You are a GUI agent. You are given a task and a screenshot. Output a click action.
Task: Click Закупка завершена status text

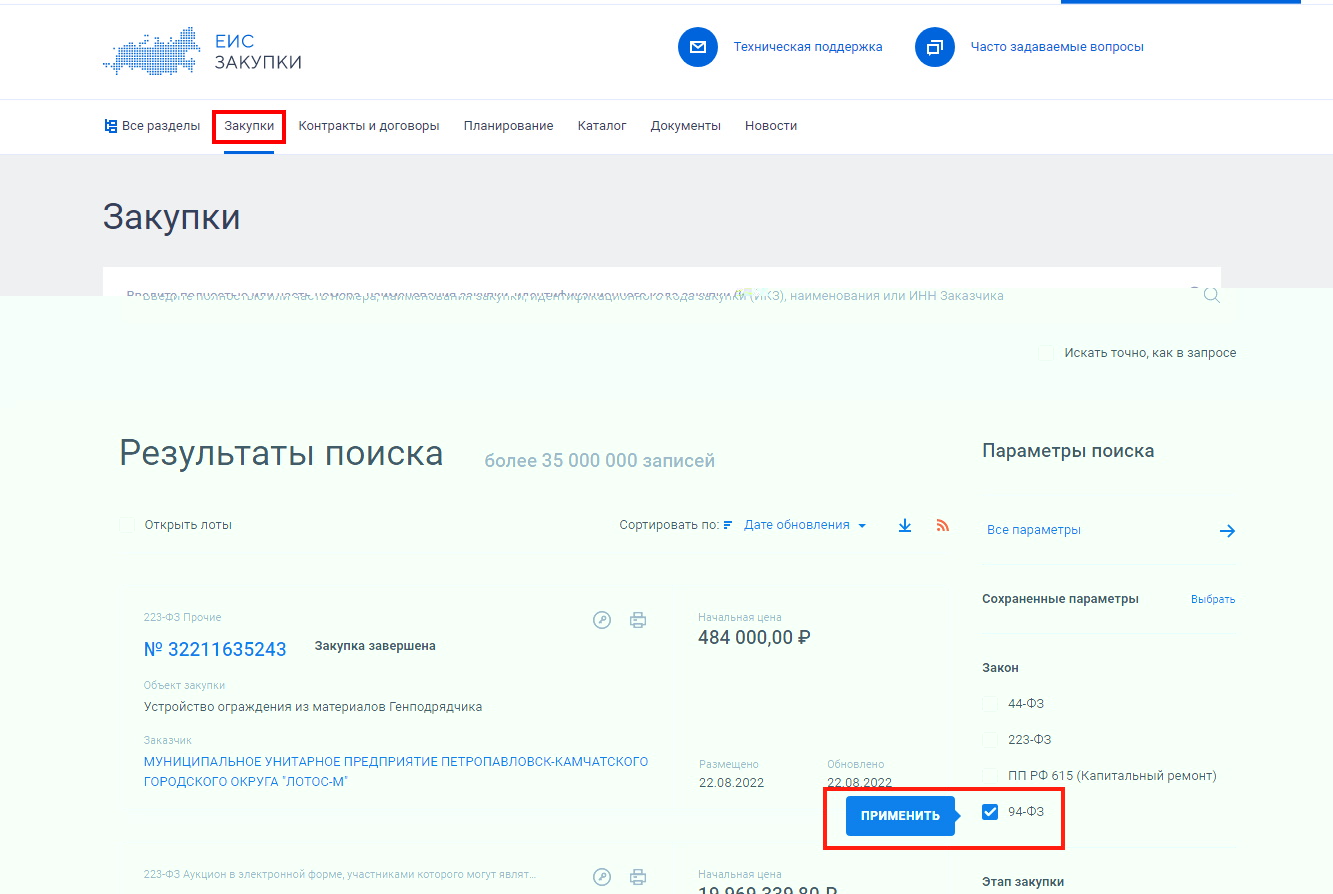click(x=375, y=646)
